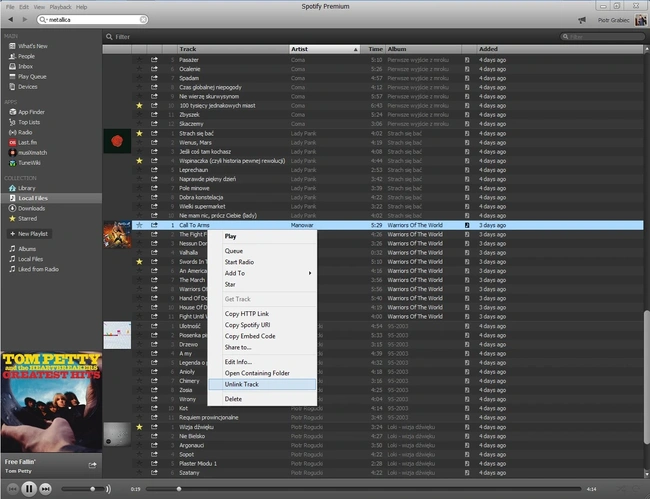Screen dimensions: 650x499
Task: Unstar 100 tysięcy jednakowych miast
Action: pos(139,106)
